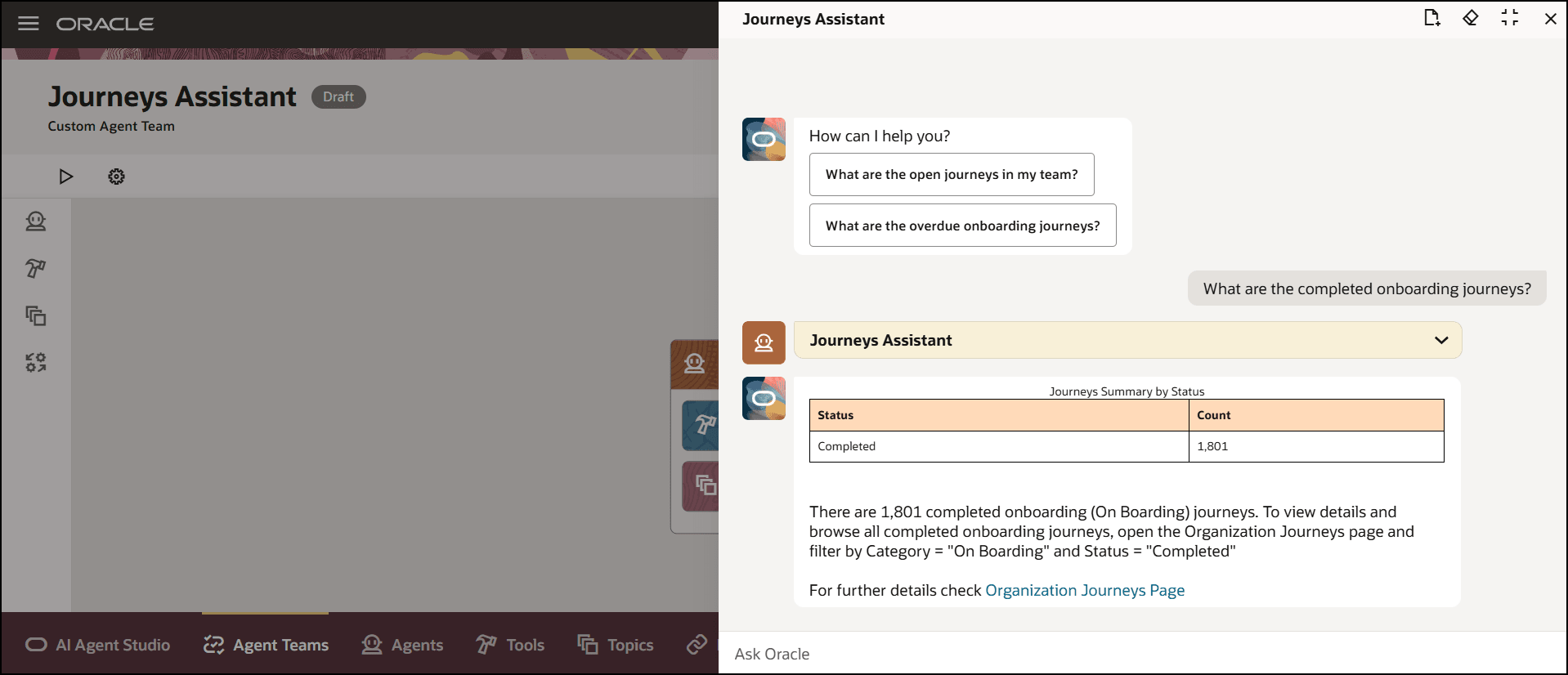1568x675 pixels.
Task: Switch to Topics tab in bottom bar
Action: 616,645
